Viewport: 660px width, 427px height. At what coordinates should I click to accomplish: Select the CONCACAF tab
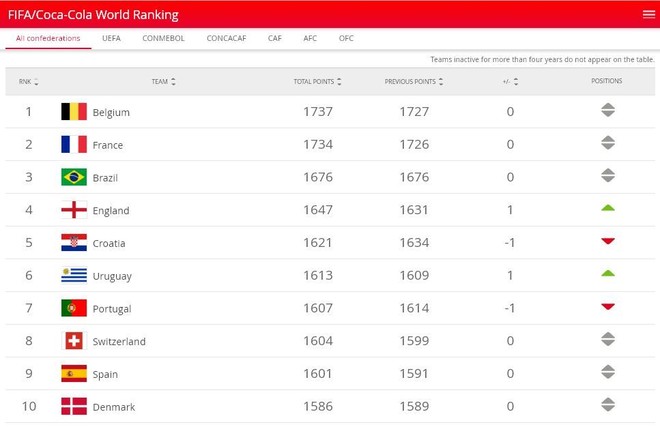tap(226, 38)
